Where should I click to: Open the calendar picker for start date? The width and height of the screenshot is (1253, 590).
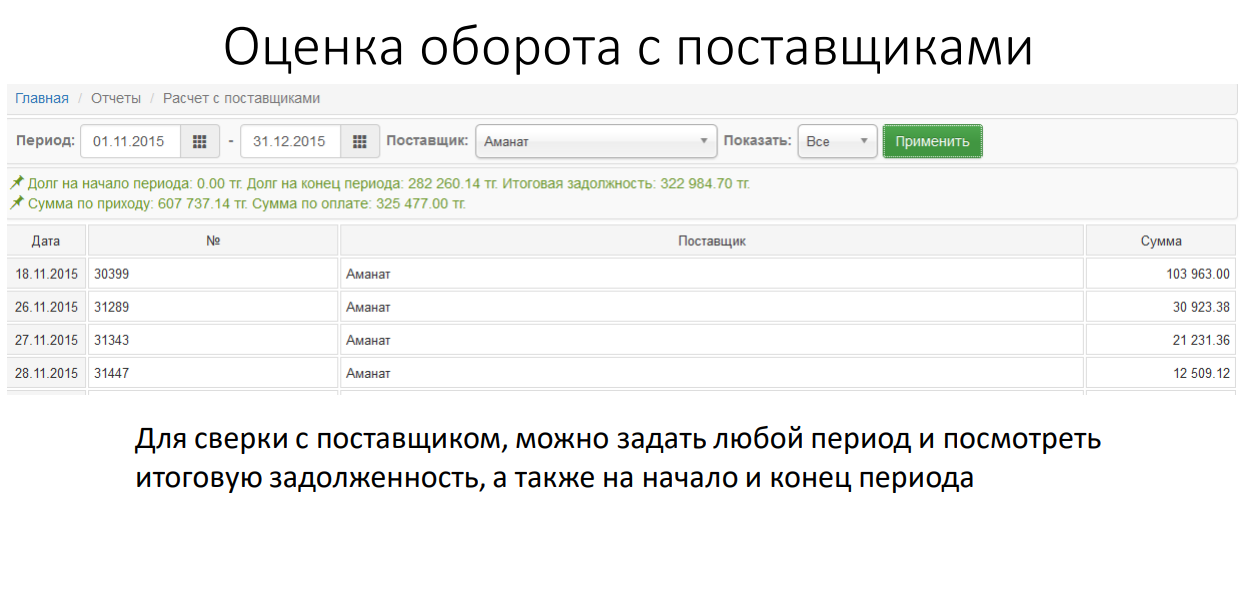[200, 142]
